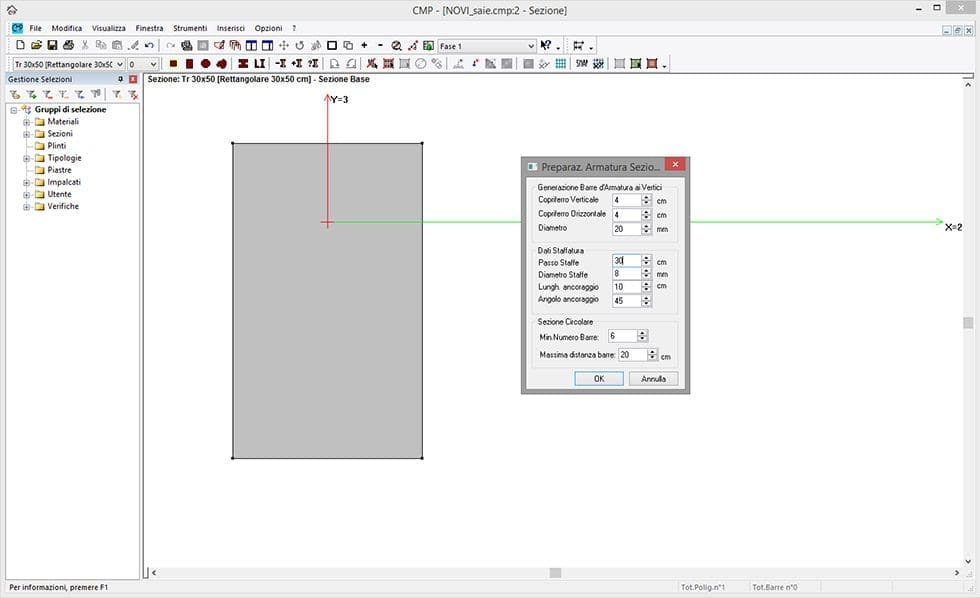980x598 pixels.
Task: Click the SNAP toolbar icon
Action: 581,64
